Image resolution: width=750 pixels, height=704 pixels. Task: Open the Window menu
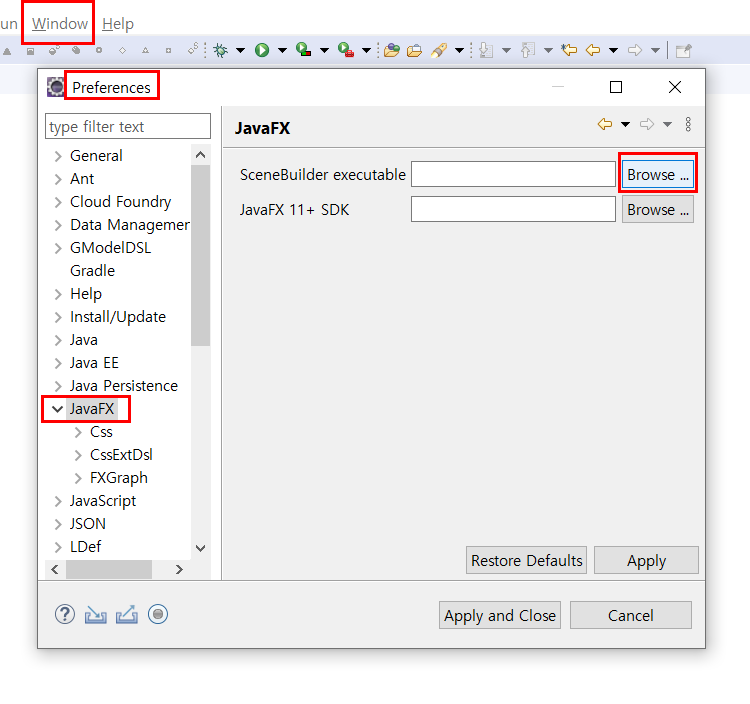click(x=60, y=23)
